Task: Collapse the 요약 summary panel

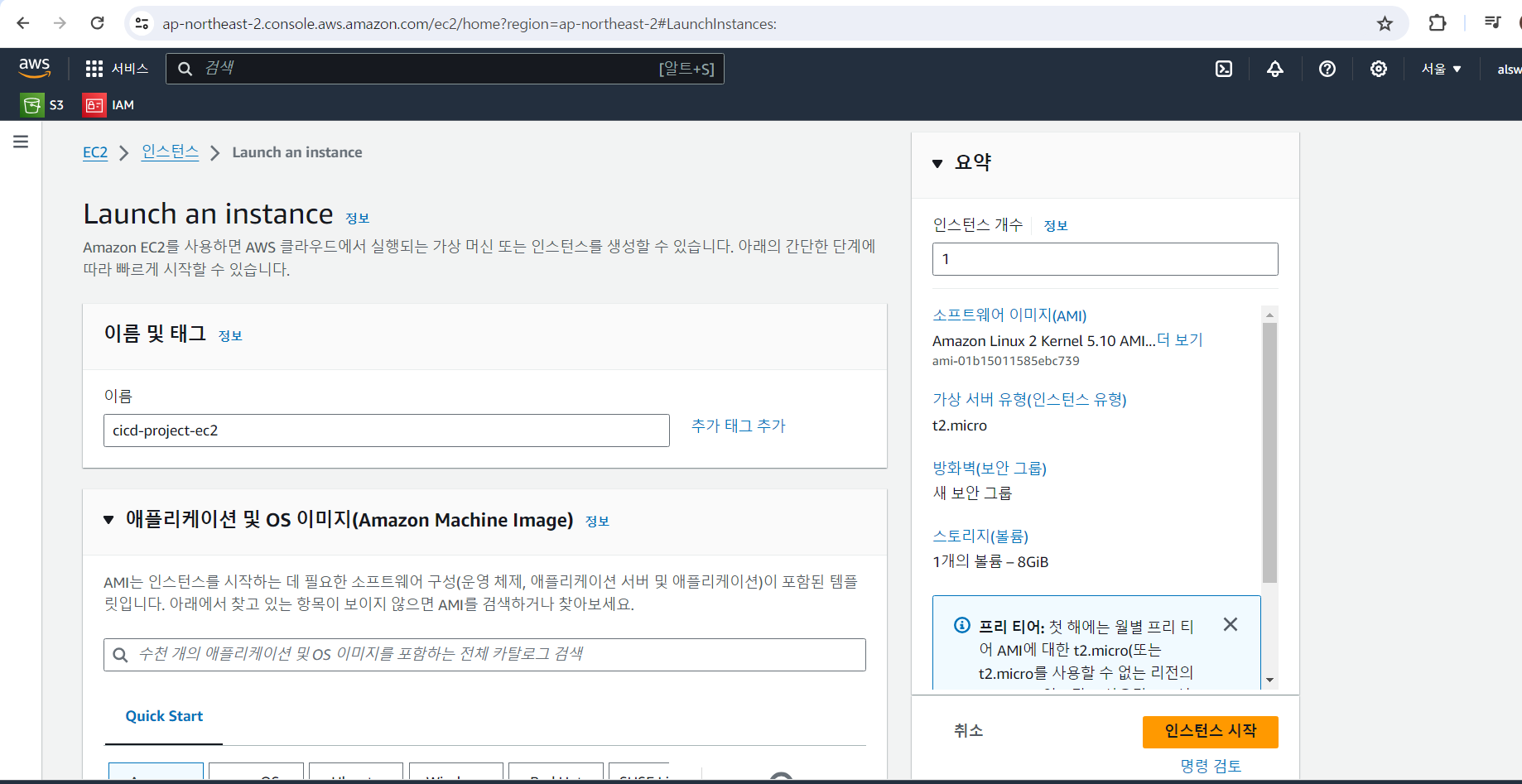Action: [937, 163]
